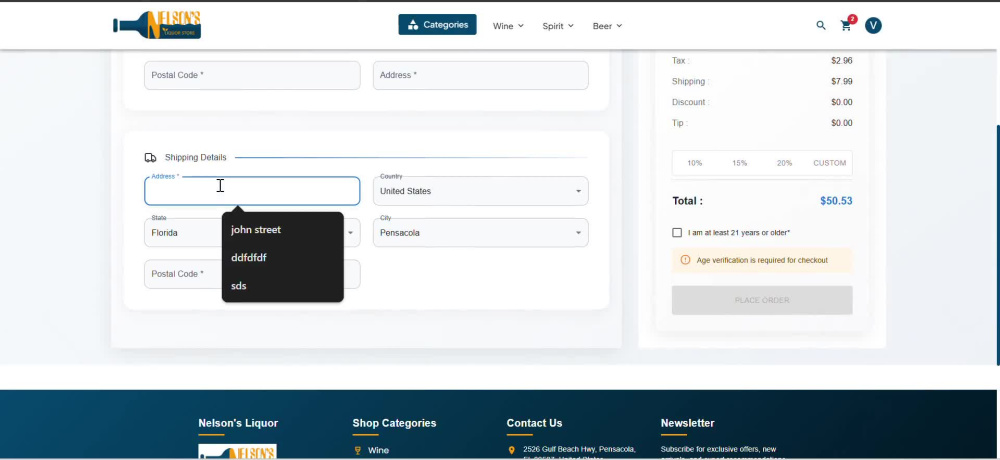Check the 21 years or older box
The height and width of the screenshot is (460, 1000).
[677, 233]
